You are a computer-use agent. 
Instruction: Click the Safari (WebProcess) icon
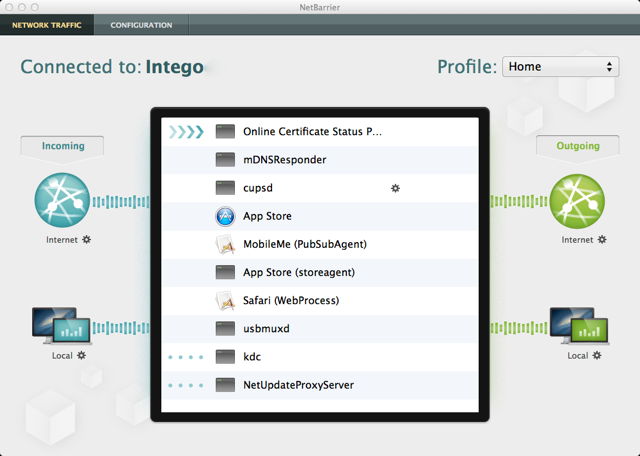pyautogui.click(x=225, y=300)
